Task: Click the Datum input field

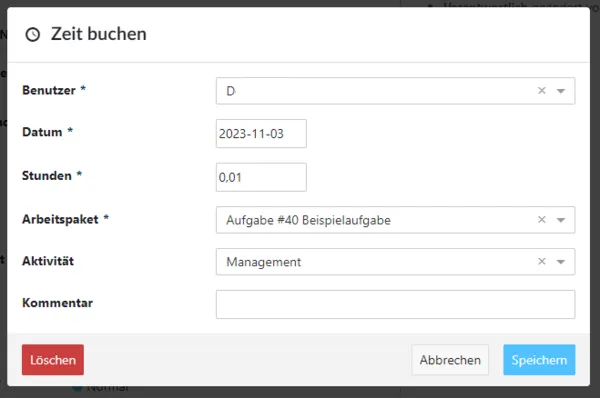Action: point(261,134)
